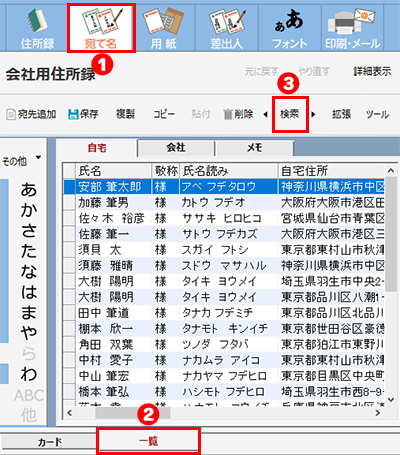Click the 削除 delete button
Screen dimensions: 400x455
click(238, 114)
